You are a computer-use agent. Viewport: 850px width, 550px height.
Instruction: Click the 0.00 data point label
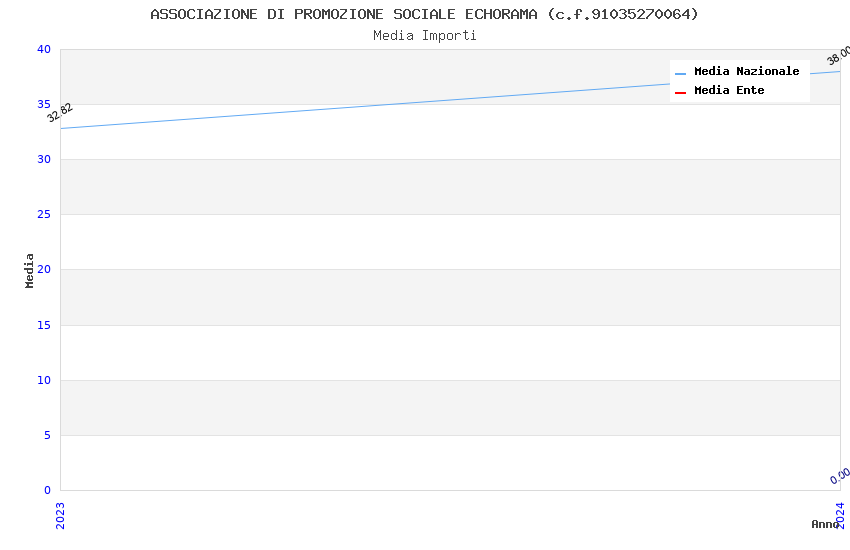840,476
